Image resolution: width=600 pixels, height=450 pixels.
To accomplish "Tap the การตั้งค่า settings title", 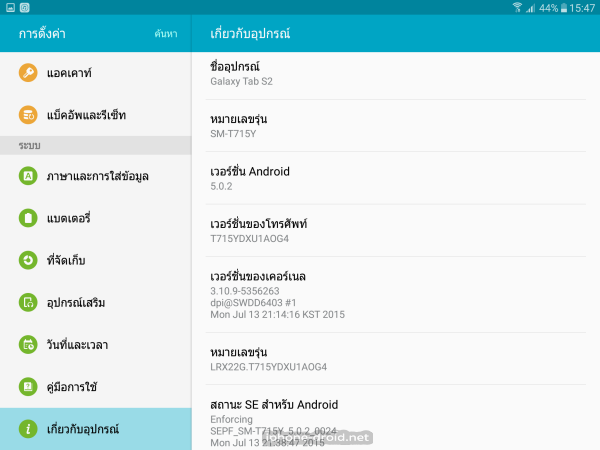I will coord(42,34).
